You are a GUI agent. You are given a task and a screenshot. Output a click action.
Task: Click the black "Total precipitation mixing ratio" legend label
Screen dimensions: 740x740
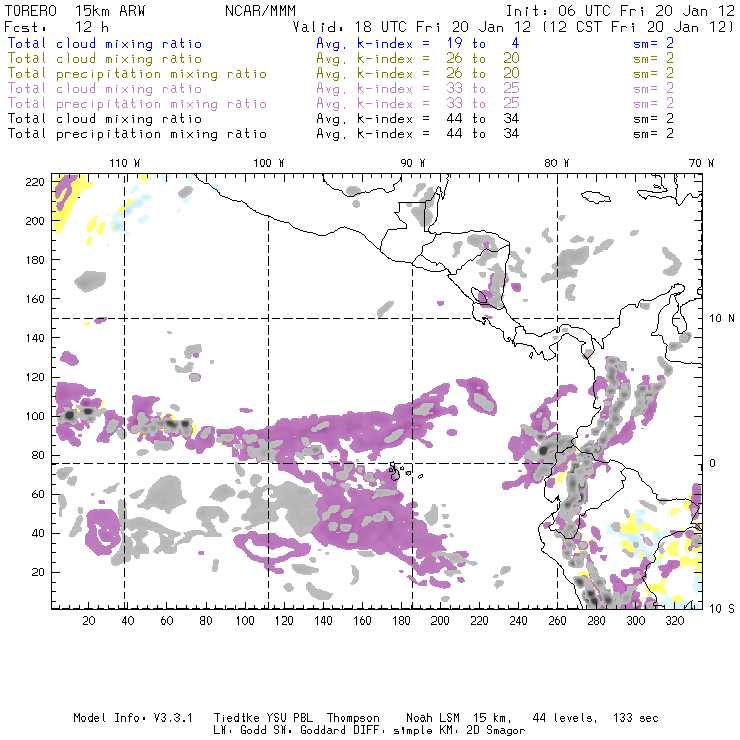point(137,134)
